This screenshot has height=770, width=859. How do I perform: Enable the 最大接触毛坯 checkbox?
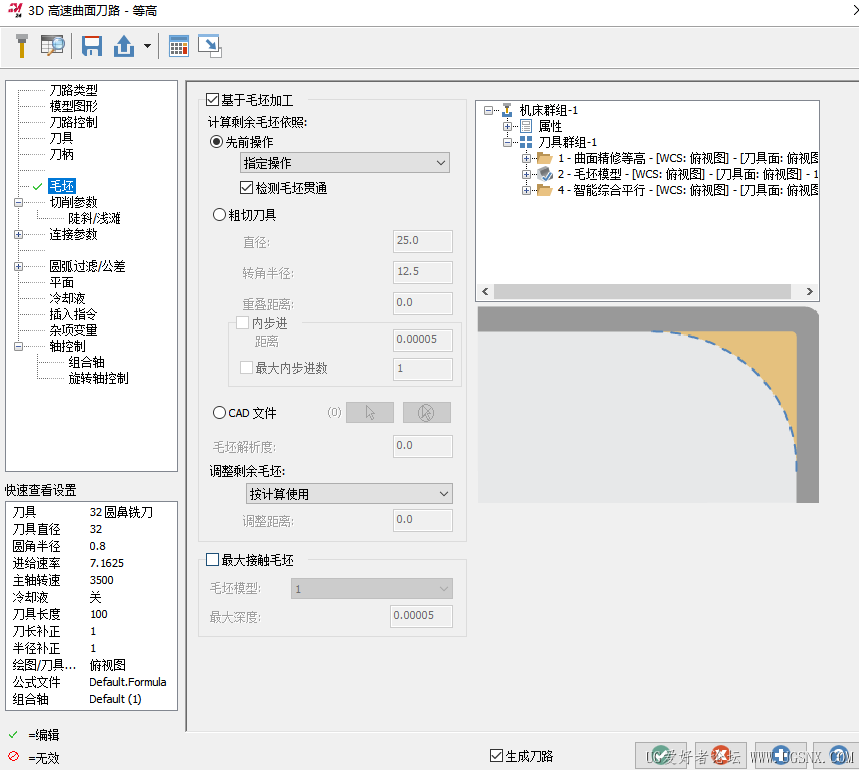tap(213, 559)
